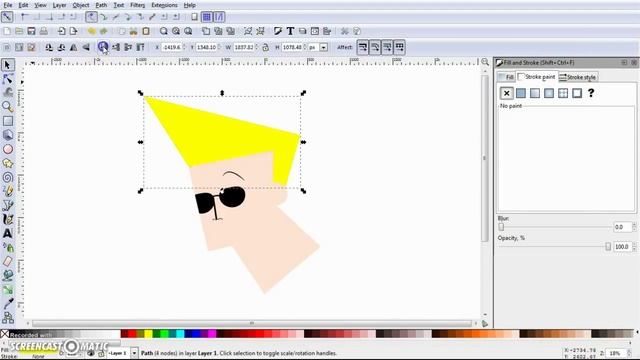640x360 pixels.
Task: Click the Print document icon
Action: pos(44,31)
